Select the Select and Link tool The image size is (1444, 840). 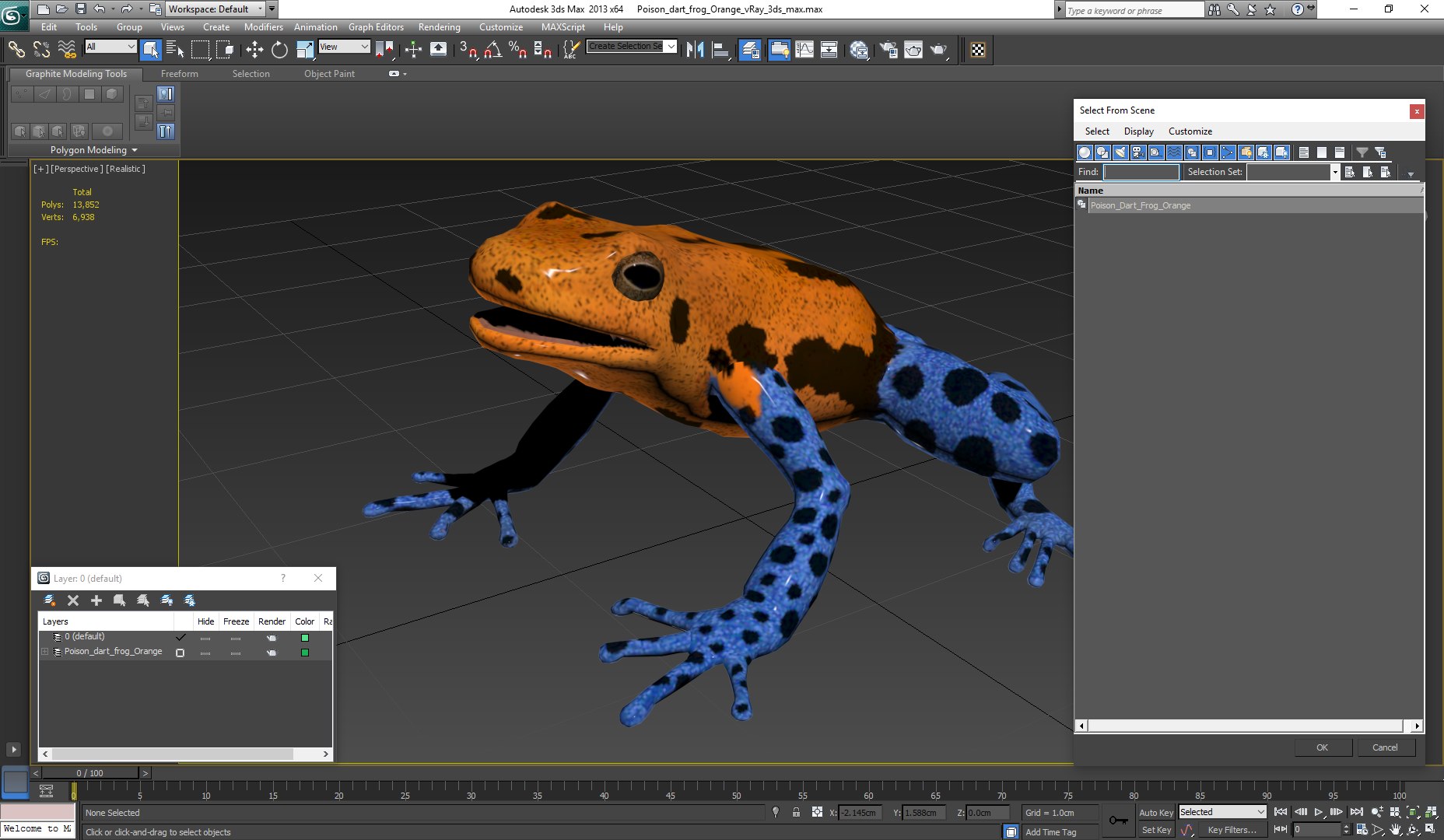point(16,50)
